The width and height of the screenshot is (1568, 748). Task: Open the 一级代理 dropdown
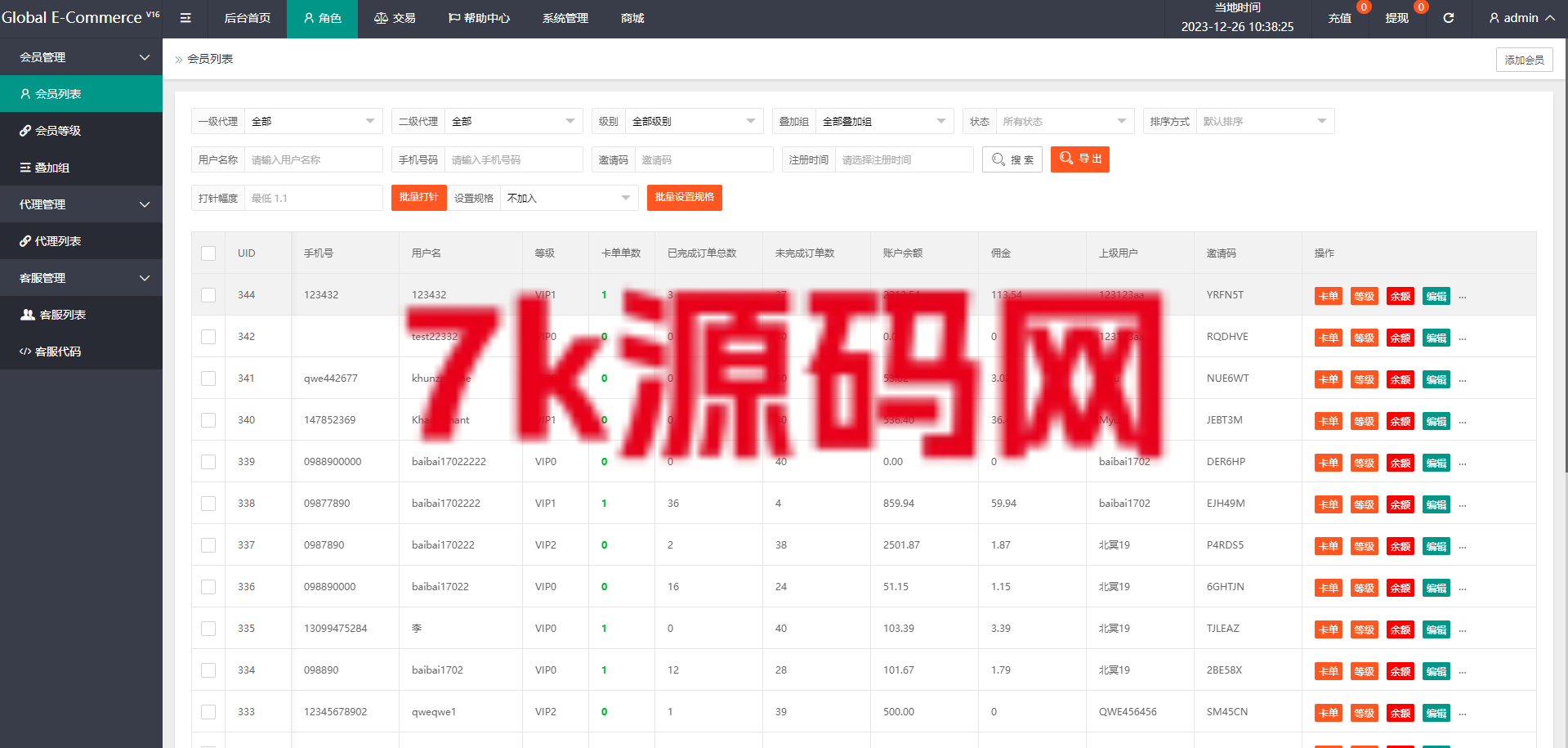[x=314, y=121]
